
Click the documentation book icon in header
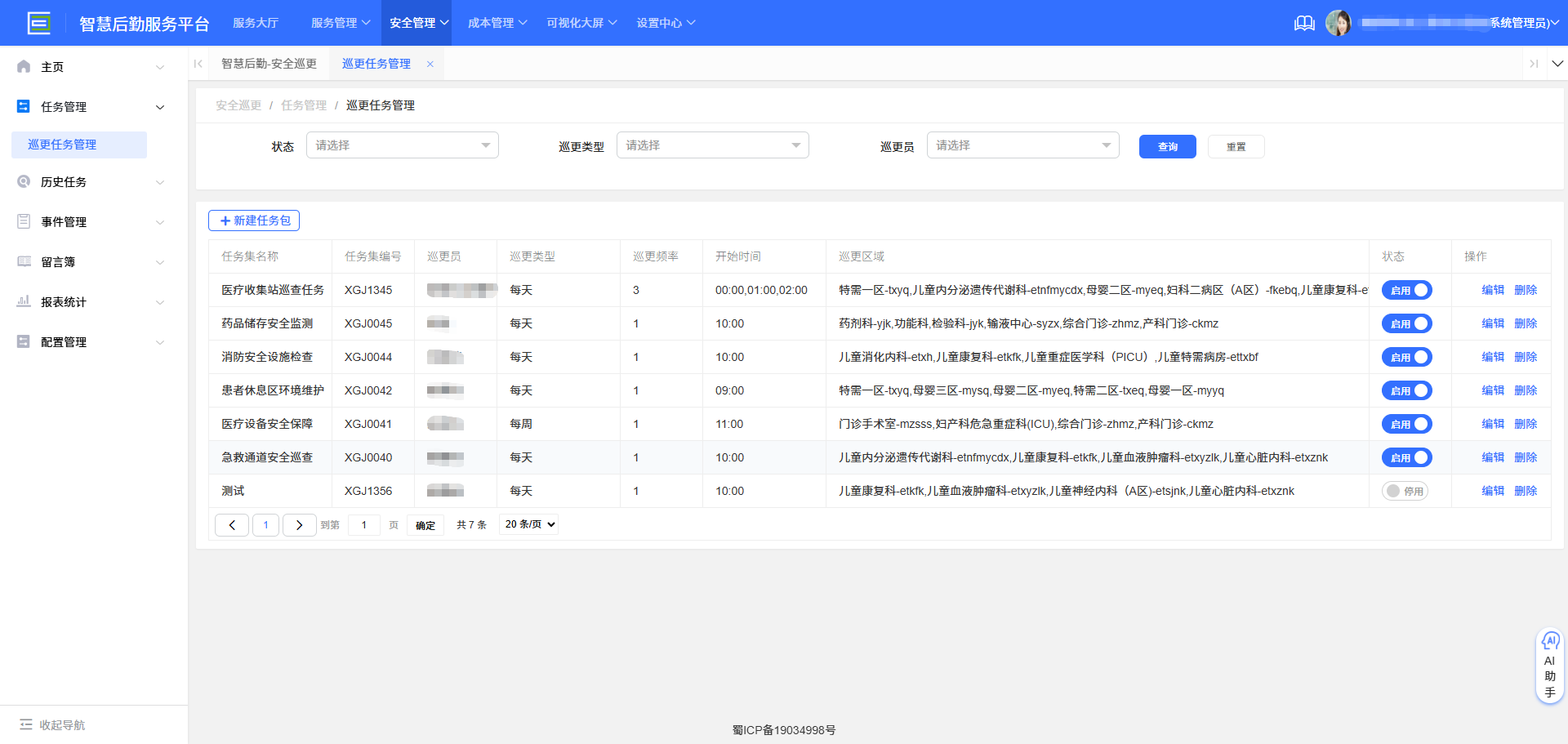pos(1304,23)
